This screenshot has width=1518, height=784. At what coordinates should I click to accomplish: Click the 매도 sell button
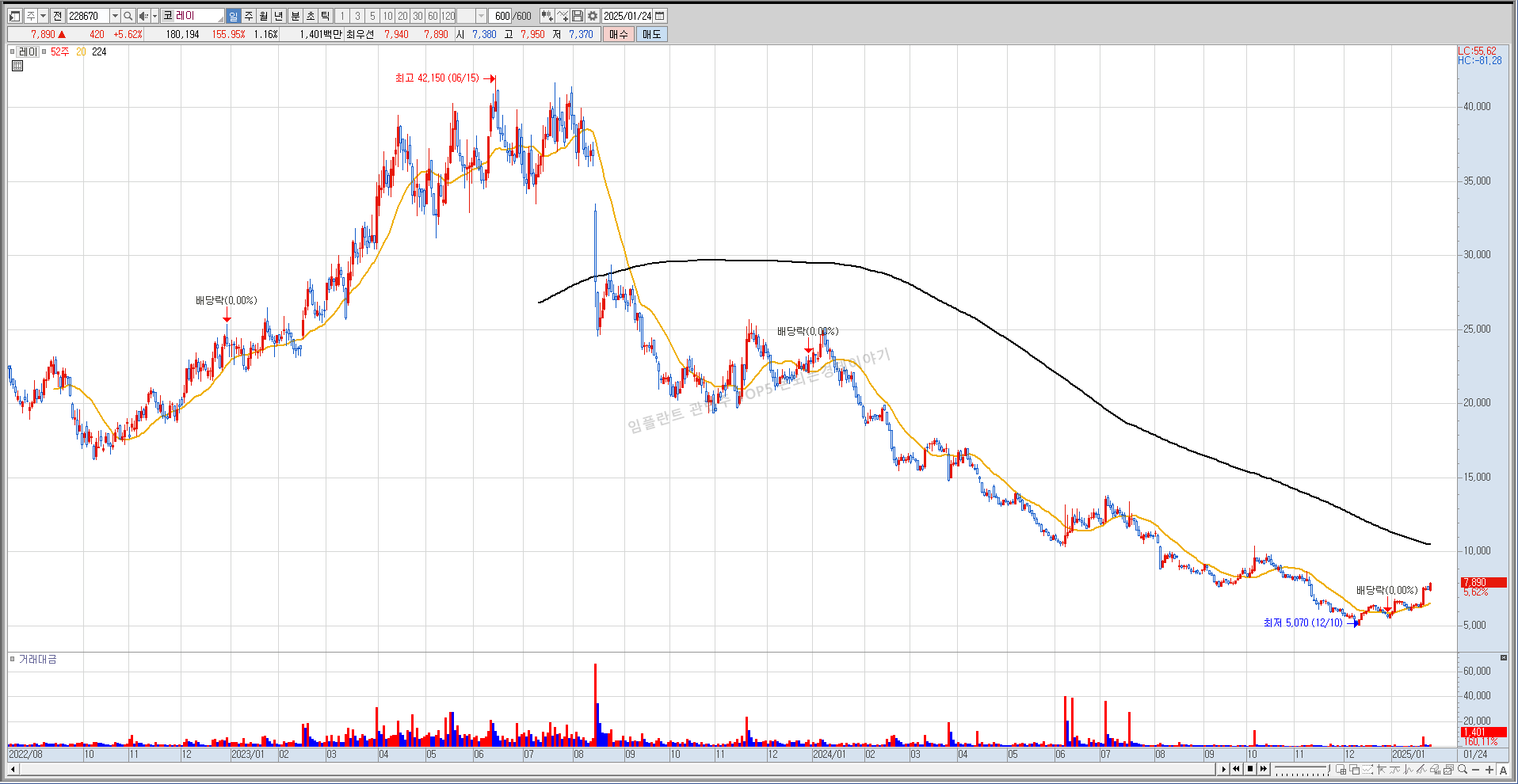pos(651,34)
